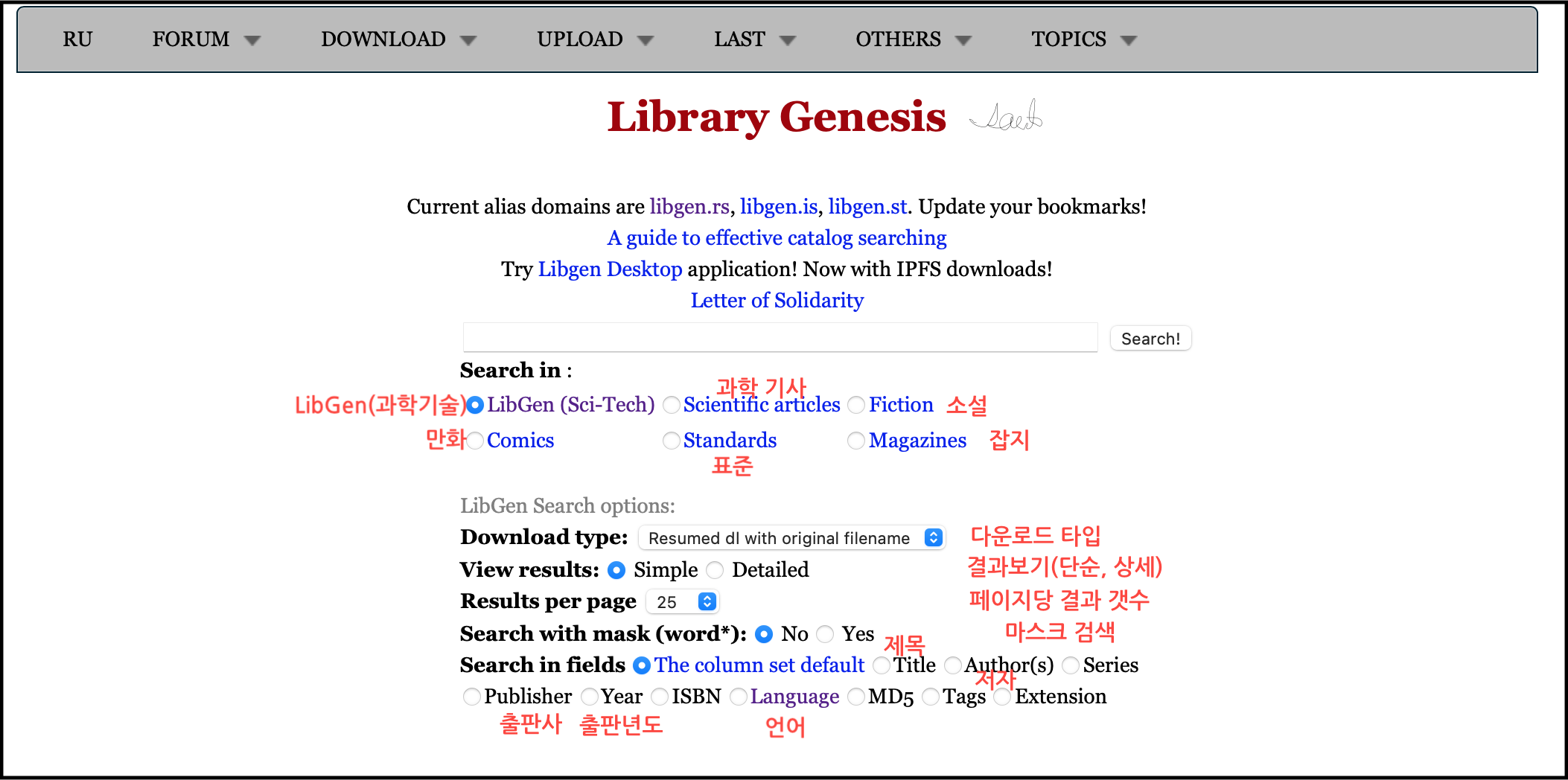Select the Fiction radio button
The image size is (1568, 780).
(x=856, y=405)
